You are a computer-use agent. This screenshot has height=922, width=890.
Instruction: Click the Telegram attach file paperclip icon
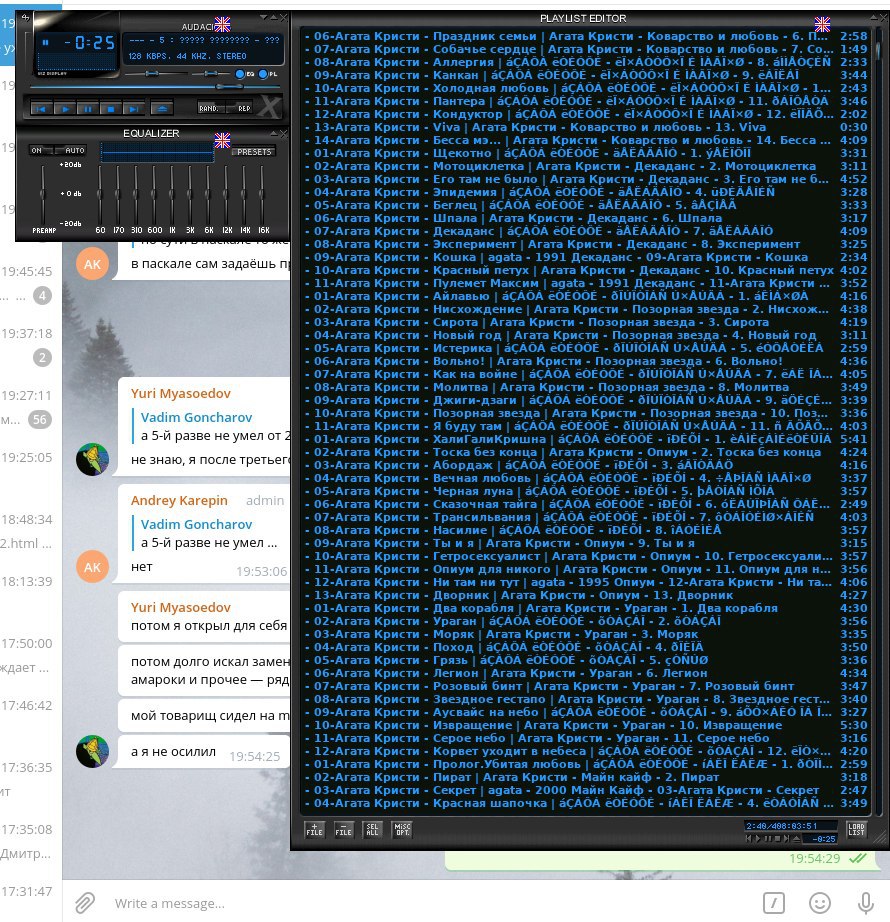click(85, 903)
